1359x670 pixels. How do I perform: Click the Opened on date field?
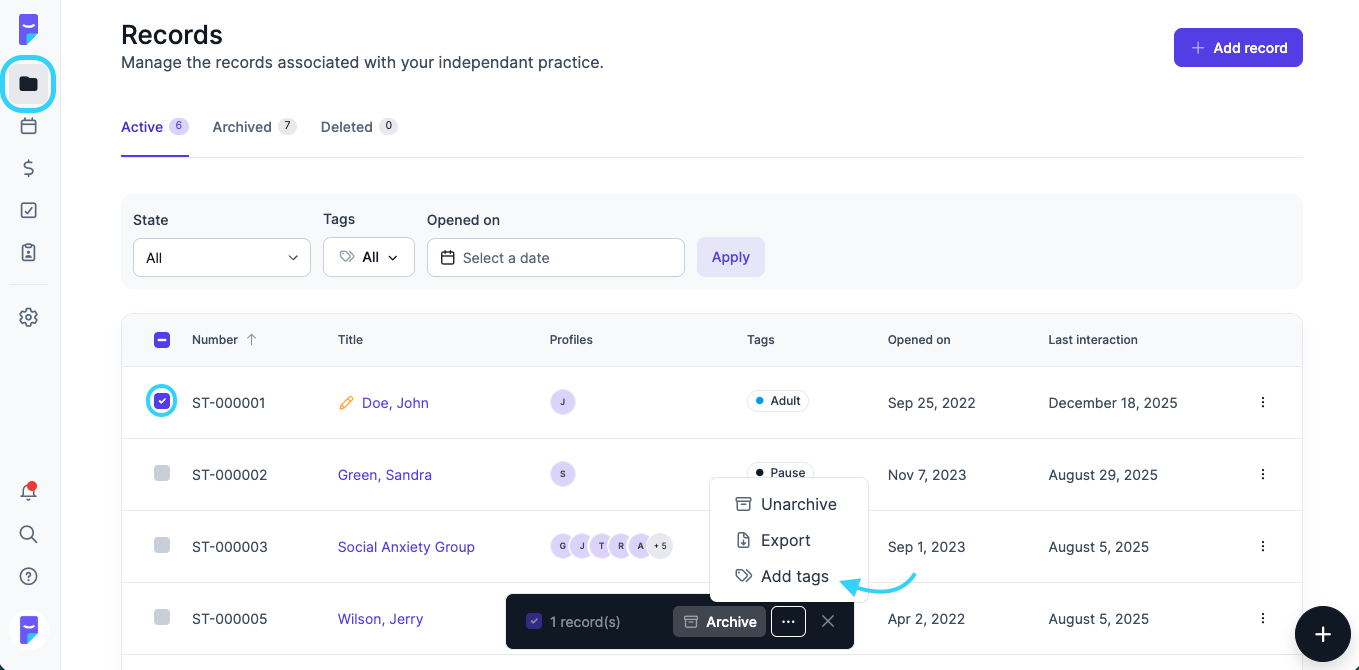[x=555, y=257]
